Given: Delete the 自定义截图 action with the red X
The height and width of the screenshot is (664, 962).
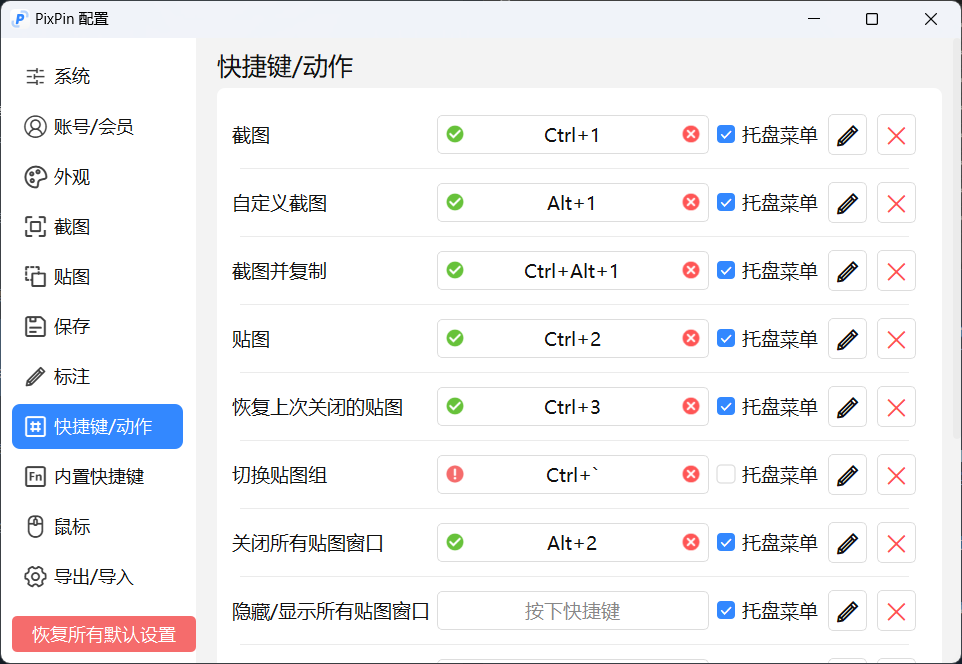Looking at the screenshot, I should pos(896,202).
